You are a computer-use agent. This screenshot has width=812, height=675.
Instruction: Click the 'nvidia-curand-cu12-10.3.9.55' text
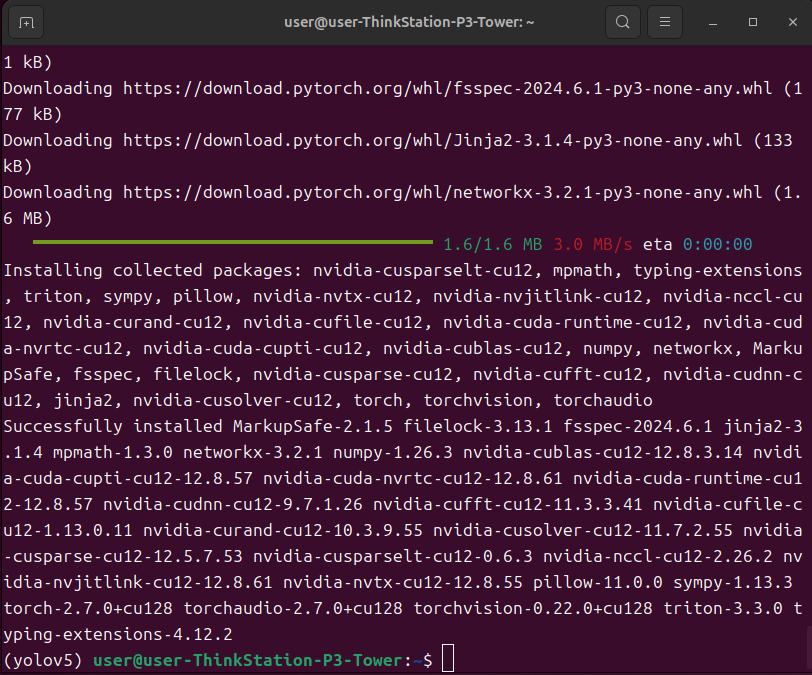tap(283, 530)
